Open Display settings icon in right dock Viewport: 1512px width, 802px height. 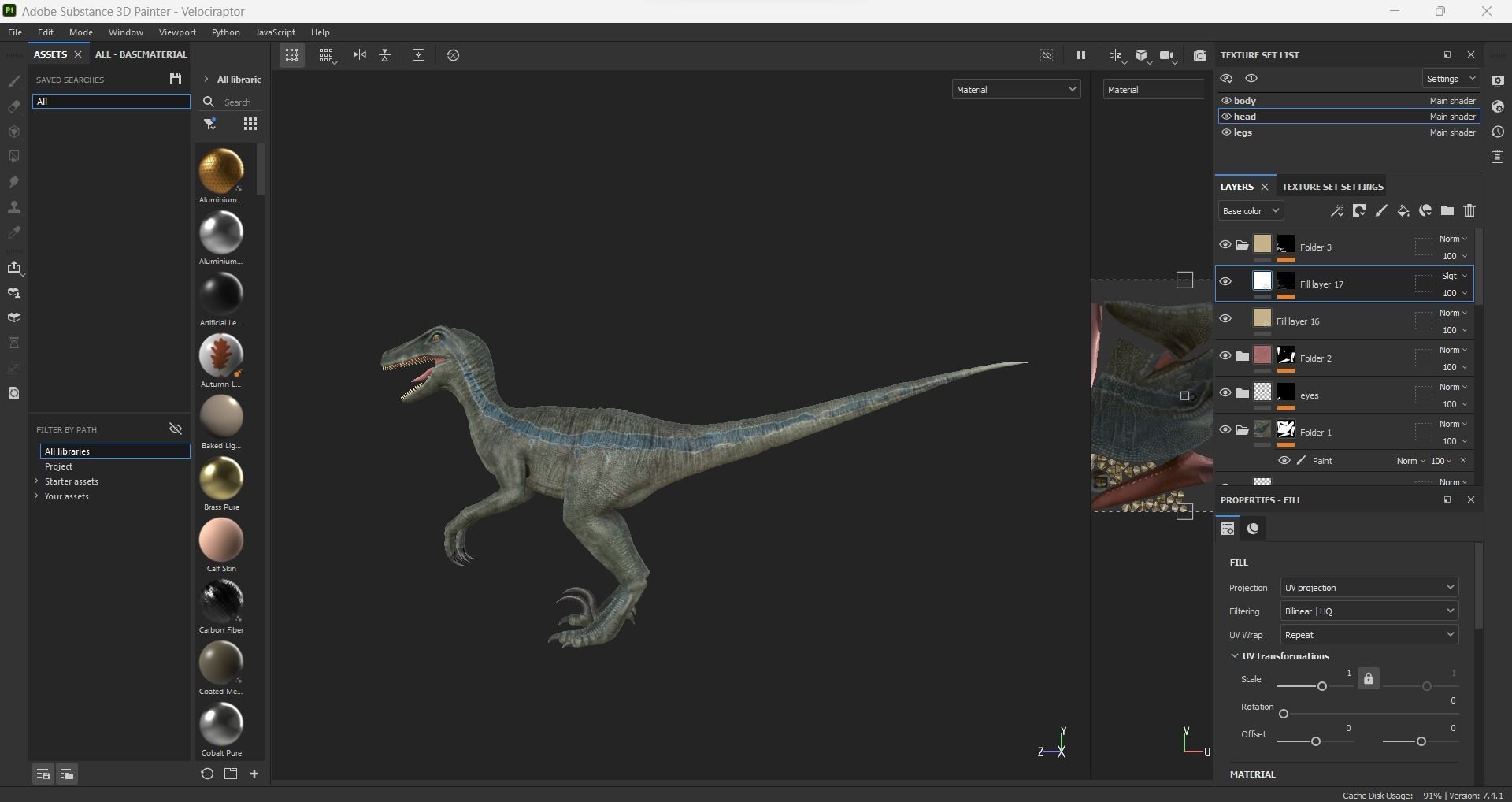tap(1498, 81)
